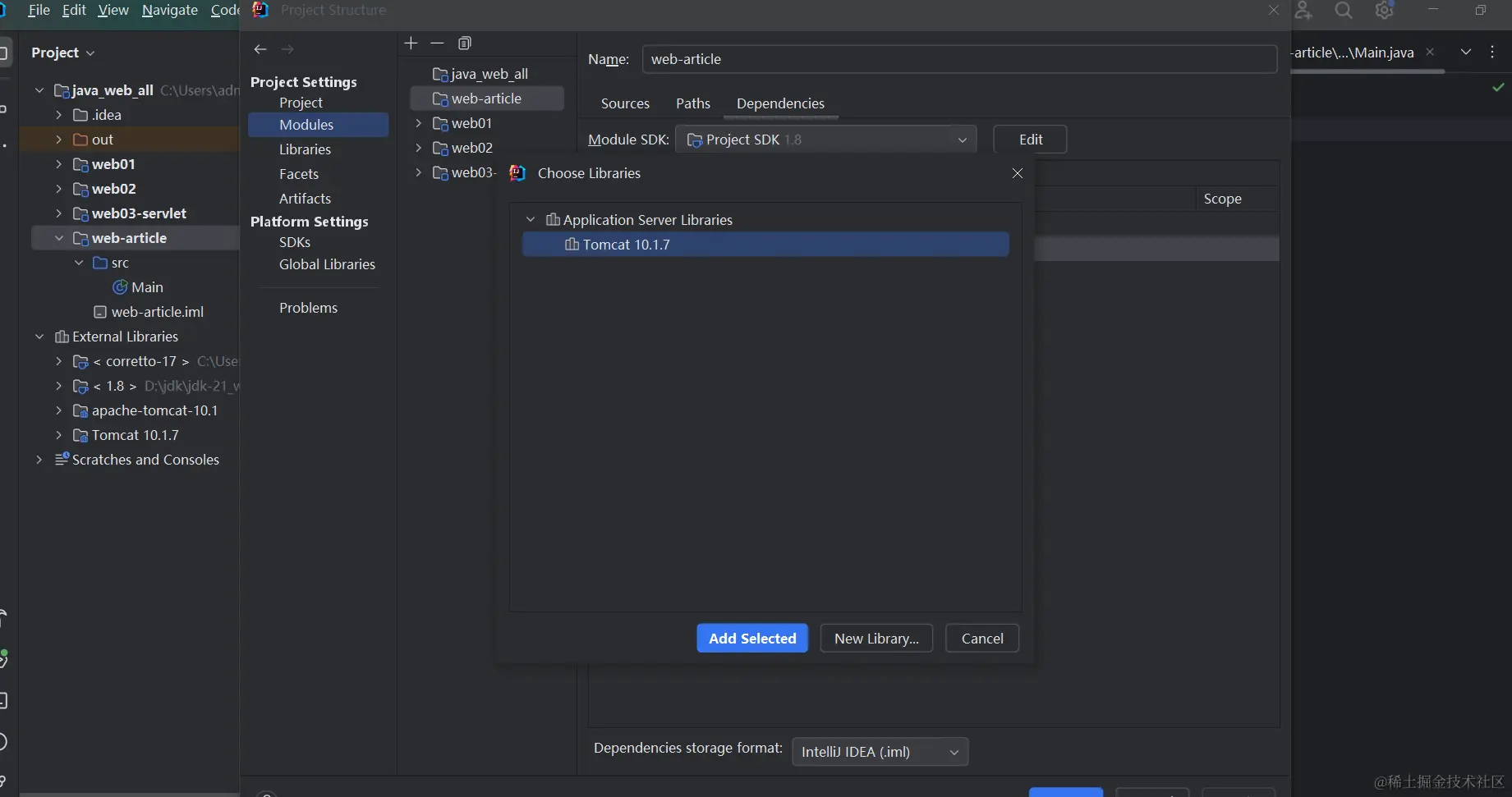This screenshot has height=797, width=1512.
Task: Click the Add Selected button
Action: coord(752,639)
